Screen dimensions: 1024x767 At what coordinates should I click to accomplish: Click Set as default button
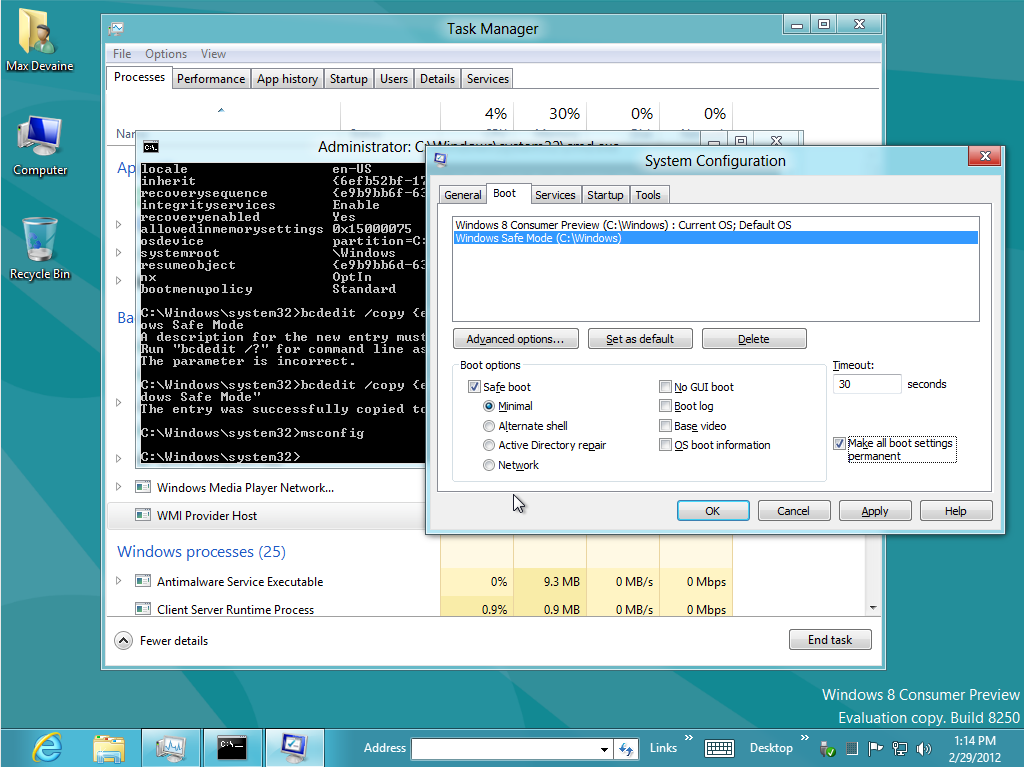640,339
